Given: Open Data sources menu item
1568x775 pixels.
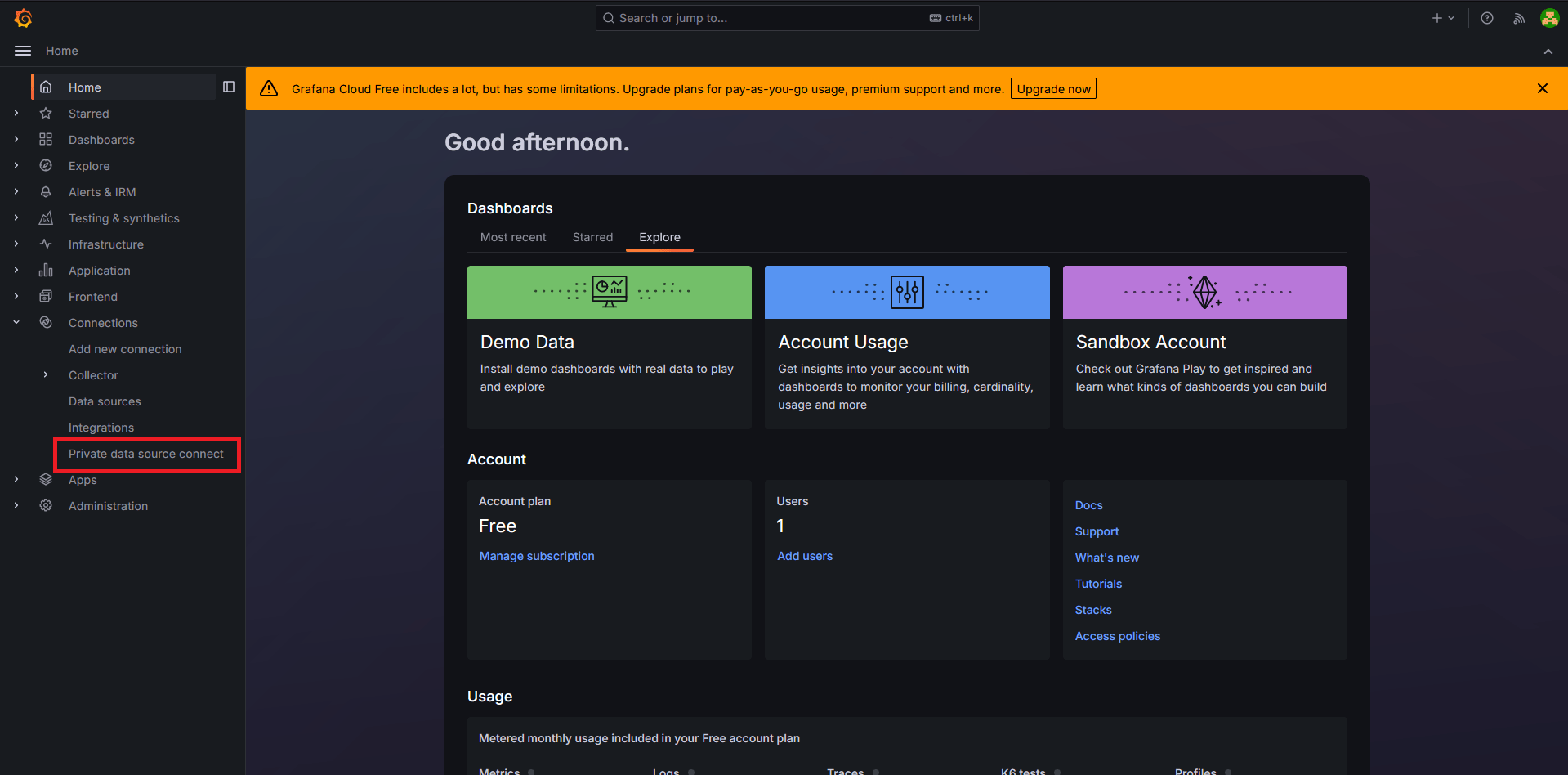Looking at the screenshot, I should pyautogui.click(x=105, y=401).
